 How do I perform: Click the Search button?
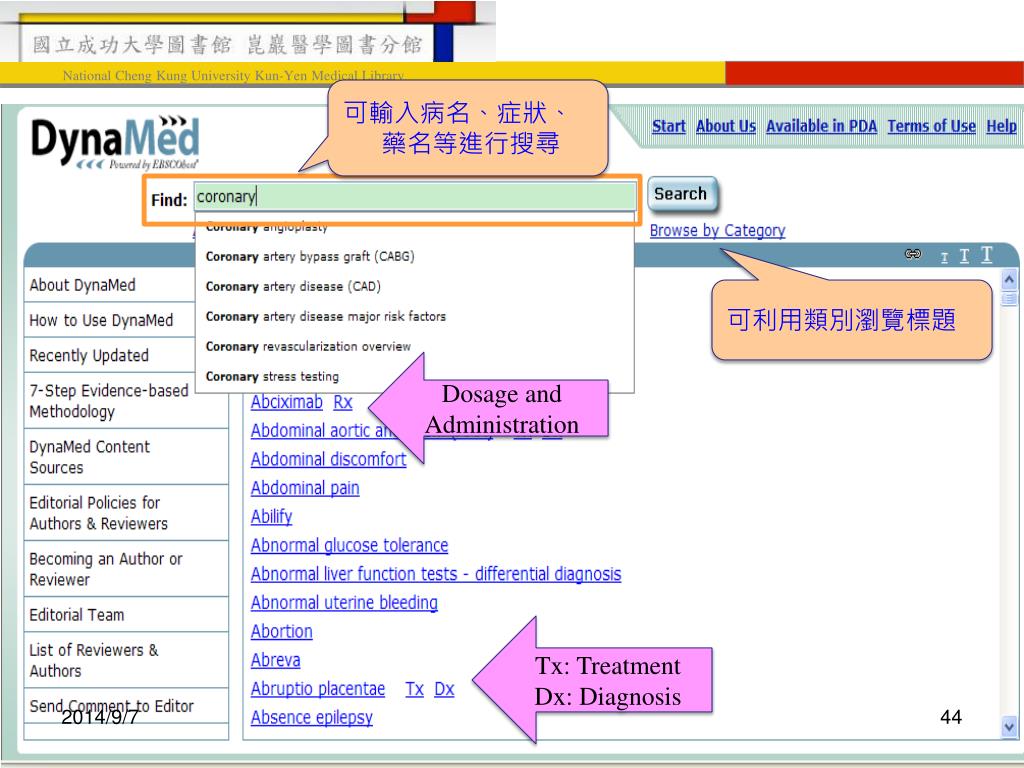(682, 195)
